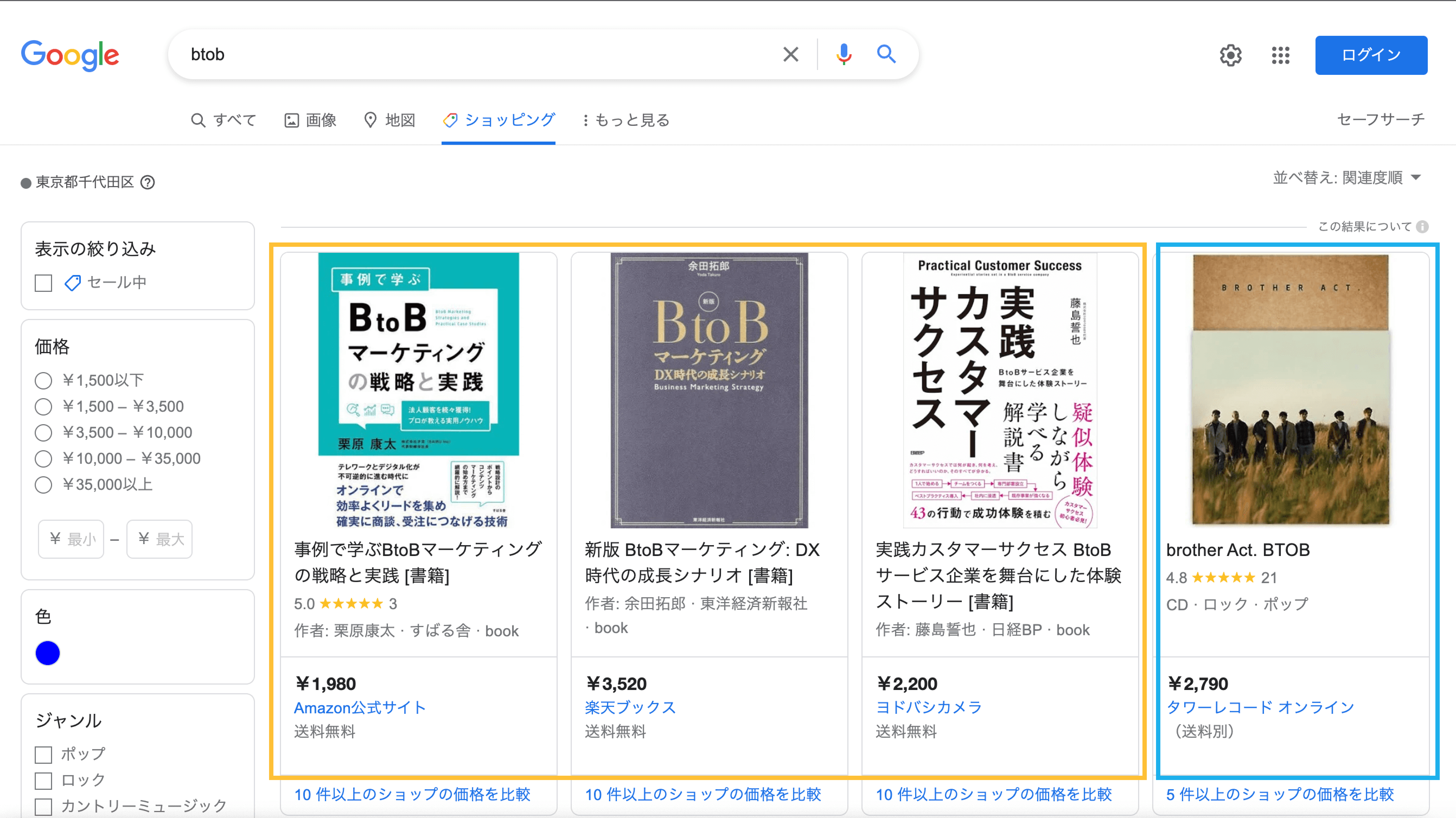The width and height of the screenshot is (1456, 818).
Task: Open 事例で学ぶBtoBマーケティング book cover thumbnail
Action: [419, 390]
